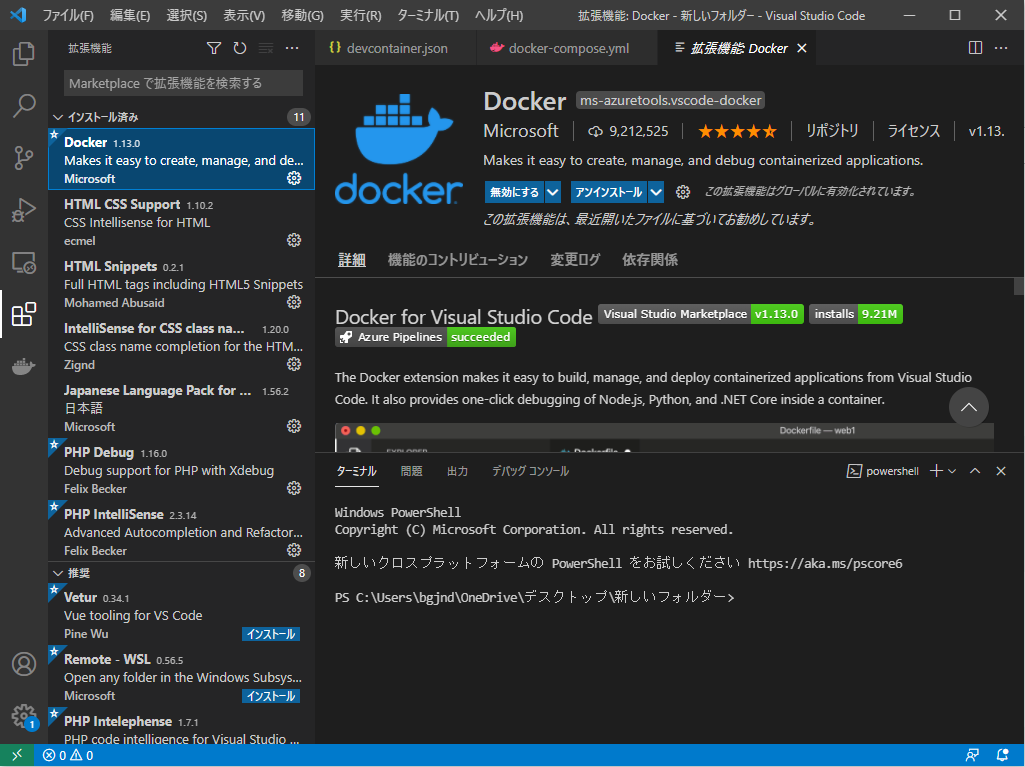
Task: Open the Manage gear in activity bar
Action: coord(24,716)
